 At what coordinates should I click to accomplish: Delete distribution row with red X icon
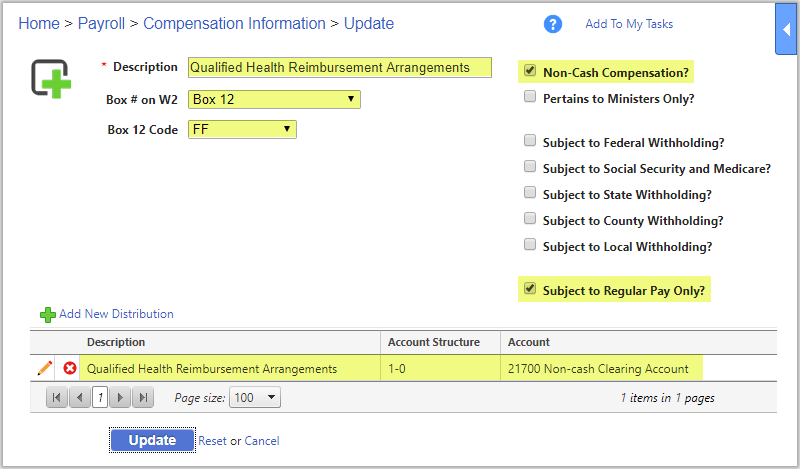tap(70, 368)
